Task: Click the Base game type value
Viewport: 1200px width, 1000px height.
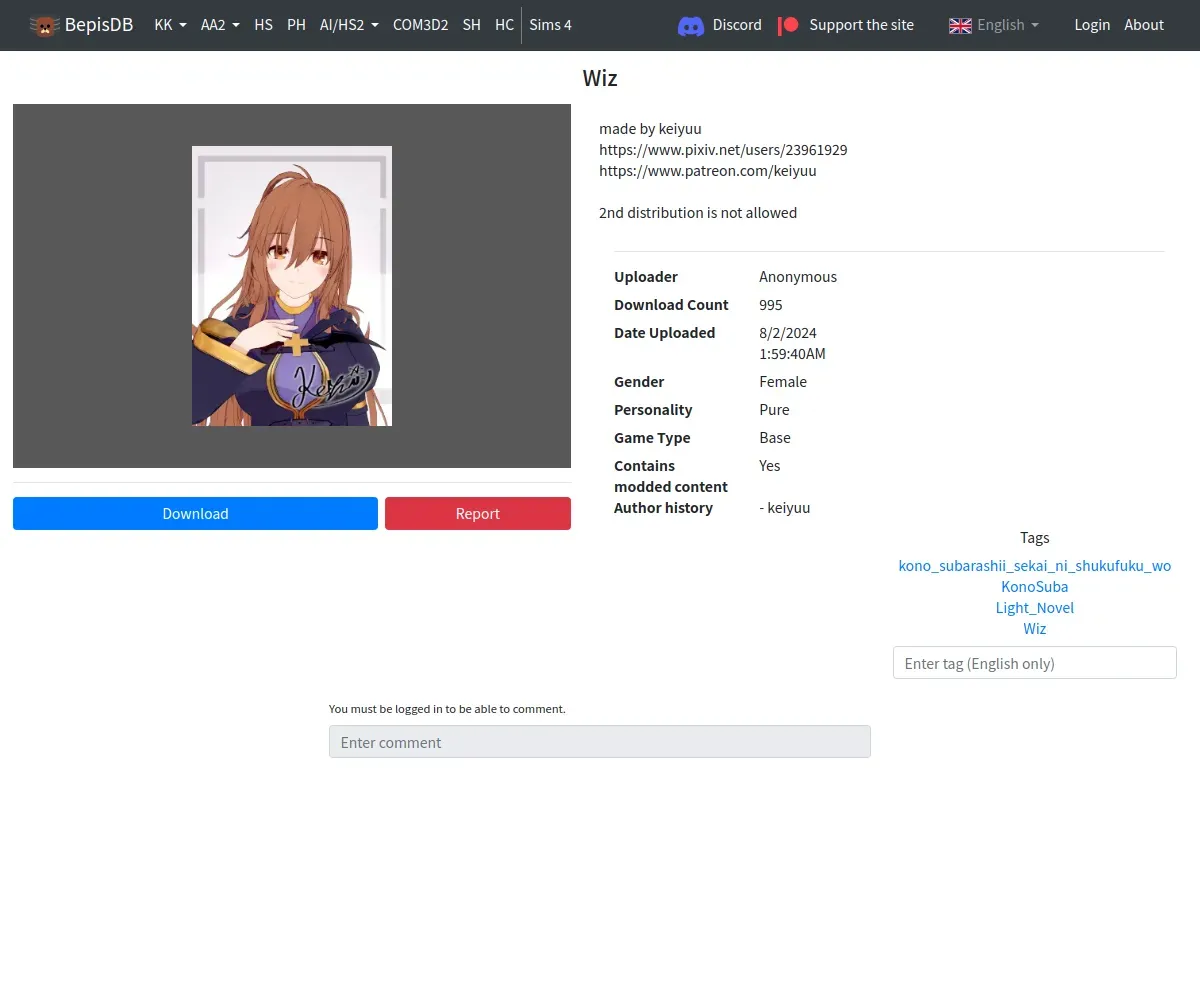Action: pos(775,438)
